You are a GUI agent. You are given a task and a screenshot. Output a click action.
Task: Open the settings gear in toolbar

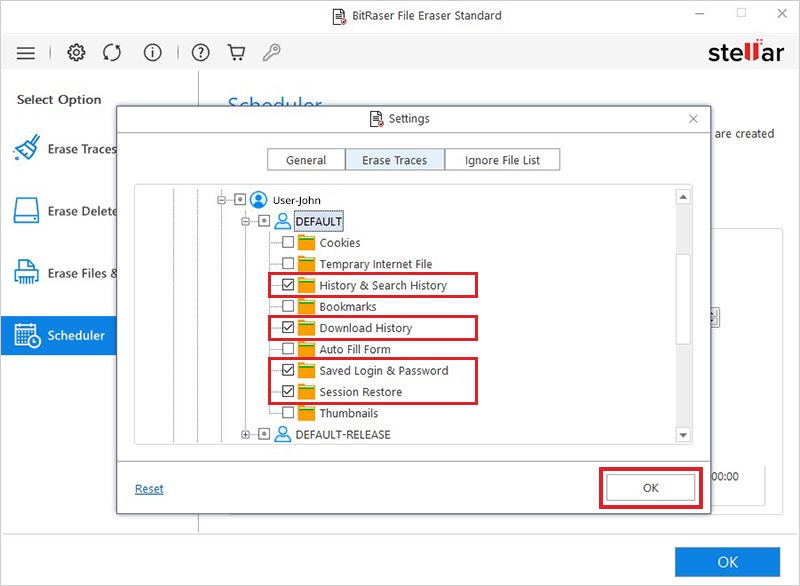[76, 52]
